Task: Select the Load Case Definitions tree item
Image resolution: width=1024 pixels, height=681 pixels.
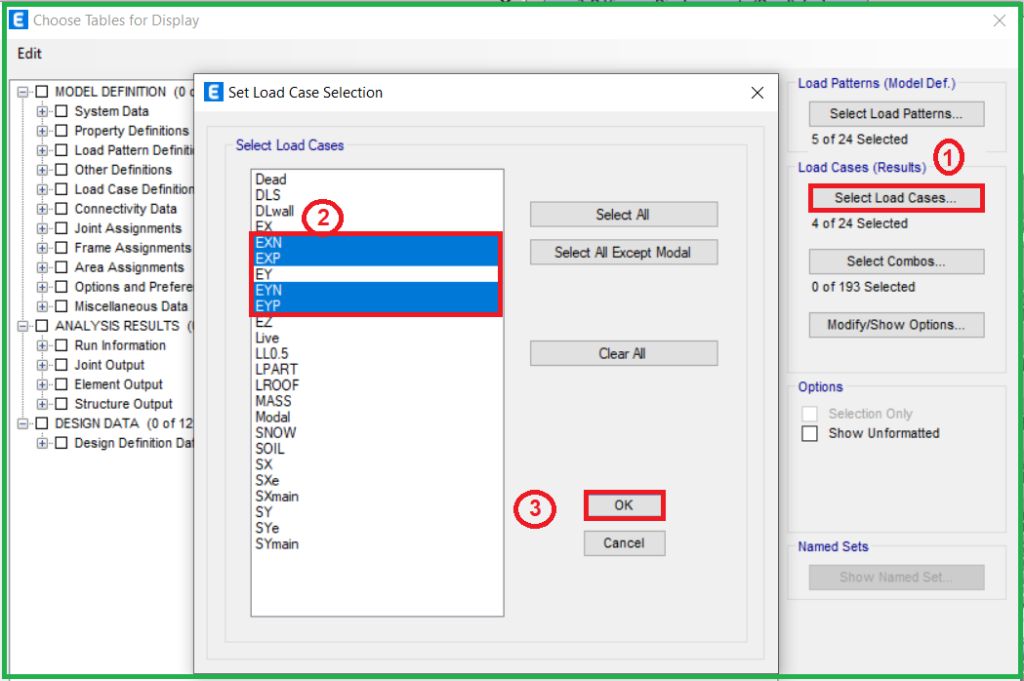Action: [x=133, y=189]
